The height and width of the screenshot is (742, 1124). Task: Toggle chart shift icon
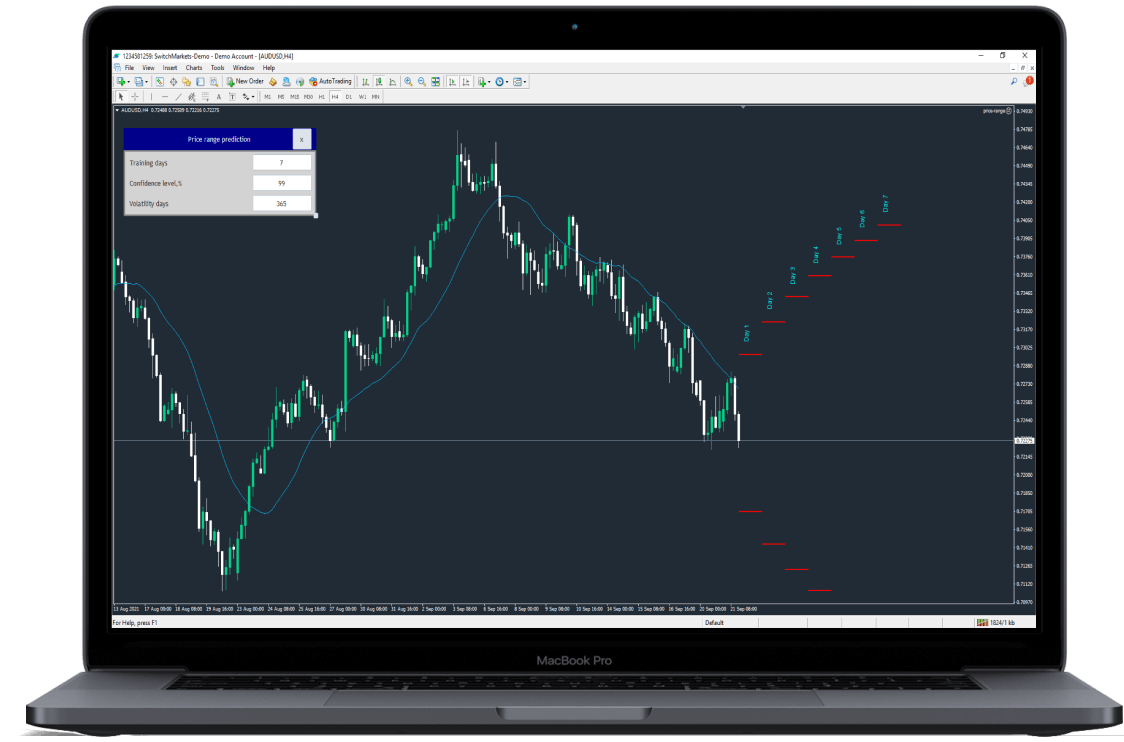point(466,82)
